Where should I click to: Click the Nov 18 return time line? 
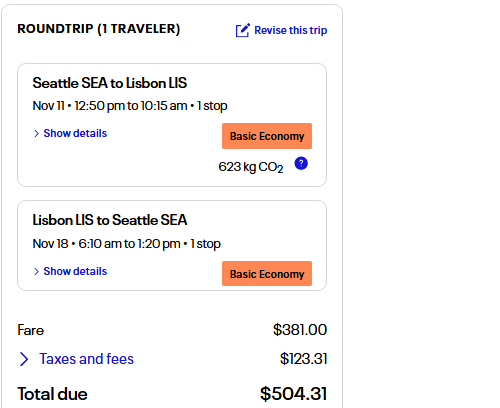(127, 244)
